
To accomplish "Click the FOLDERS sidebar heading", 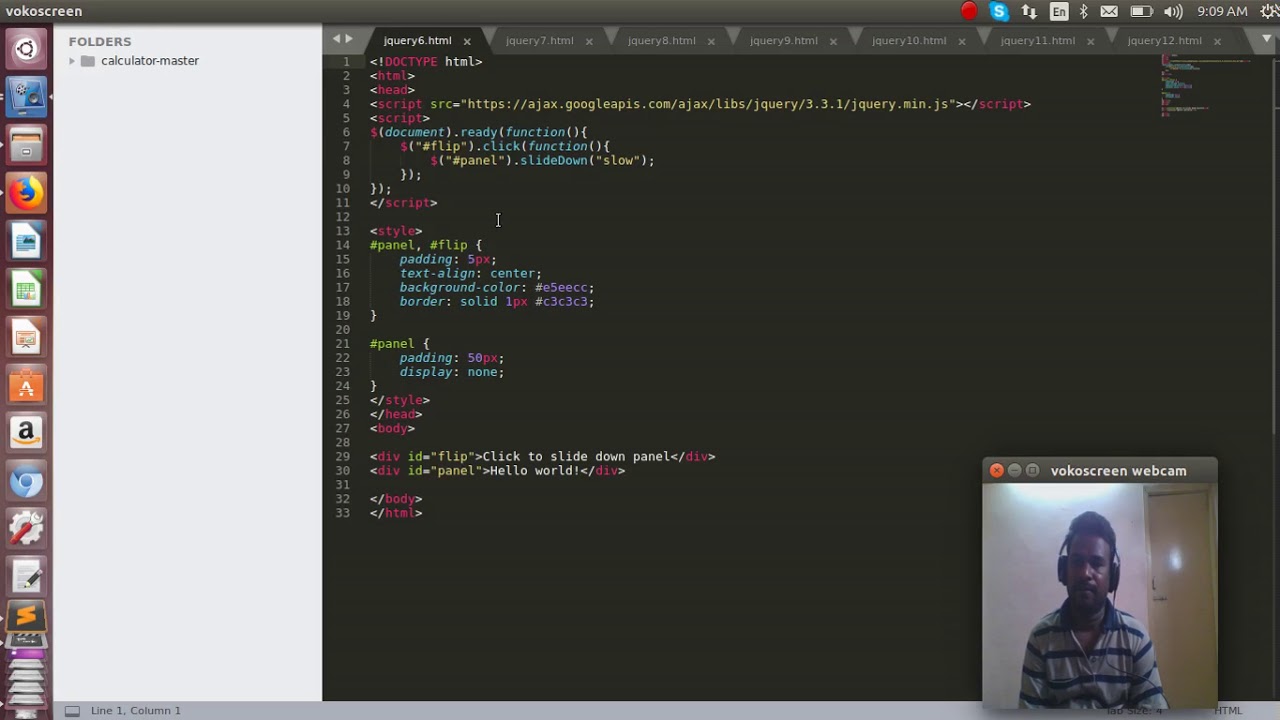I will (x=100, y=41).
